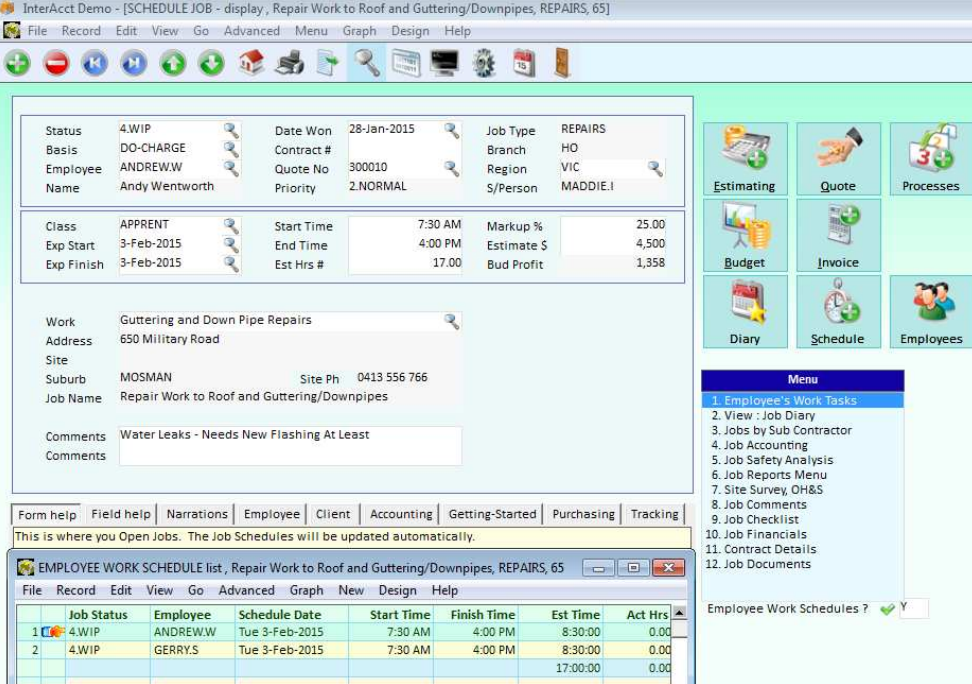This screenshot has width=972, height=684.
Task: Click the calculator form toolbar icon
Action: click(x=405, y=63)
